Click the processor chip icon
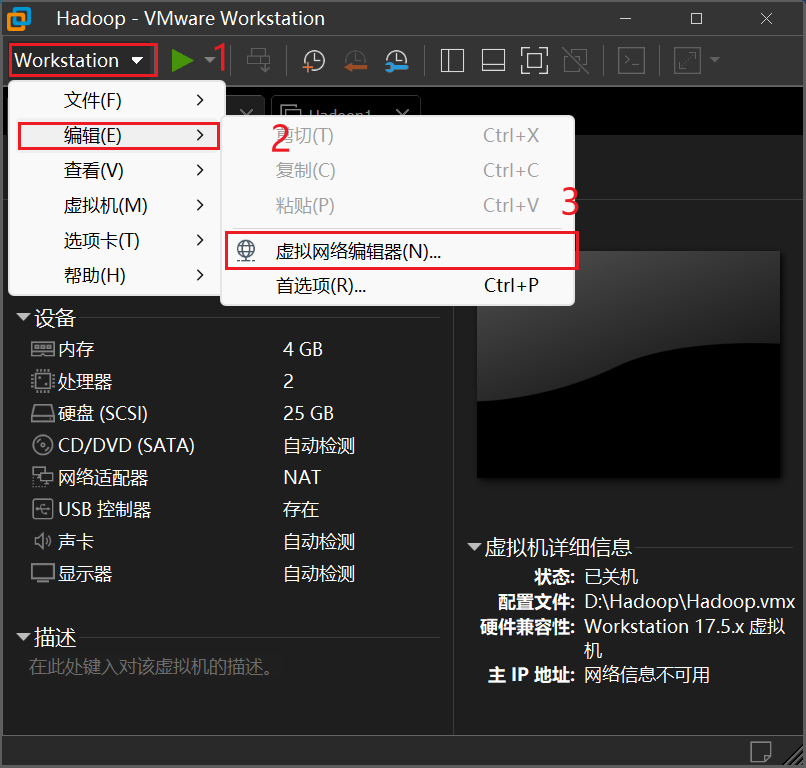The height and width of the screenshot is (768, 806). tap(43, 381)
